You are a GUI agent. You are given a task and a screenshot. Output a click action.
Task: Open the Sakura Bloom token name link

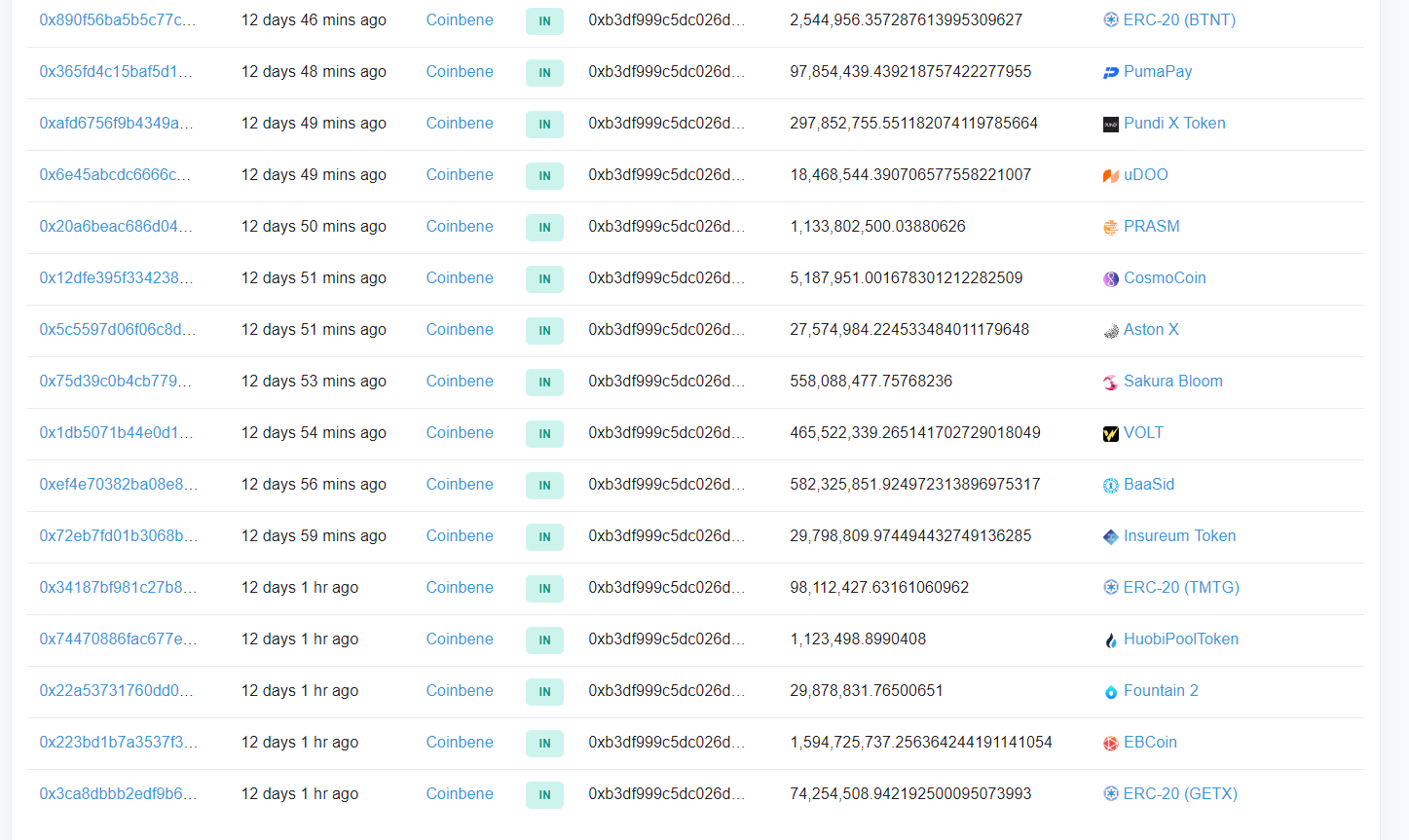[x=1173, y=381]
